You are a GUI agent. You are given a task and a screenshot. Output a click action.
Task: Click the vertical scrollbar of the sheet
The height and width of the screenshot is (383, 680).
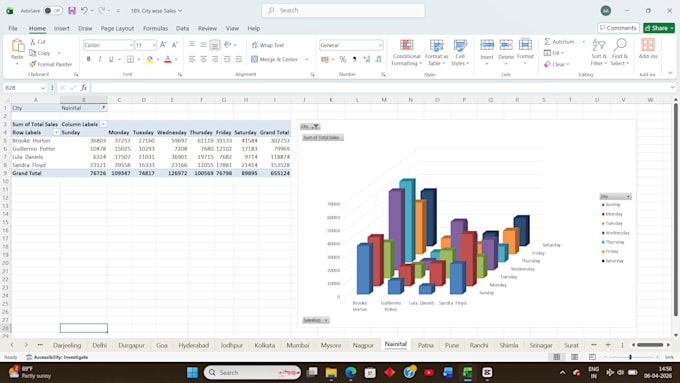675,211
